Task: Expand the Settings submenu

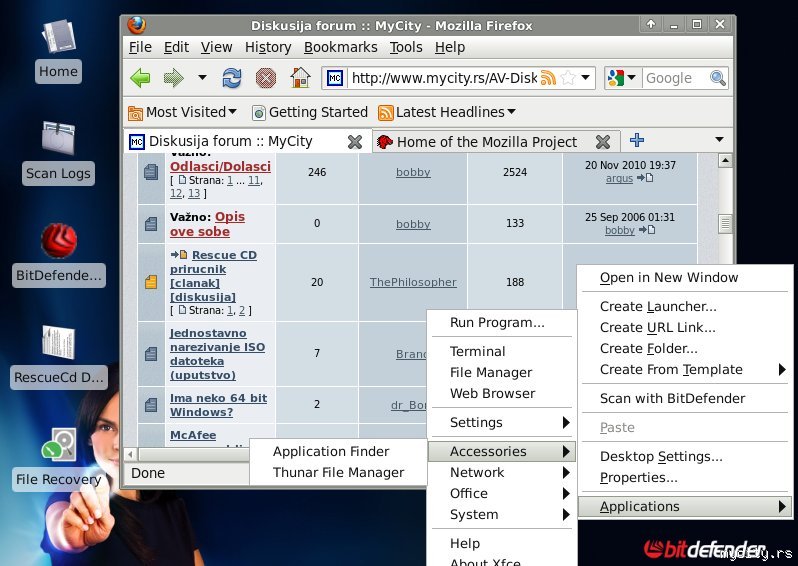Action: click(502, 422)
